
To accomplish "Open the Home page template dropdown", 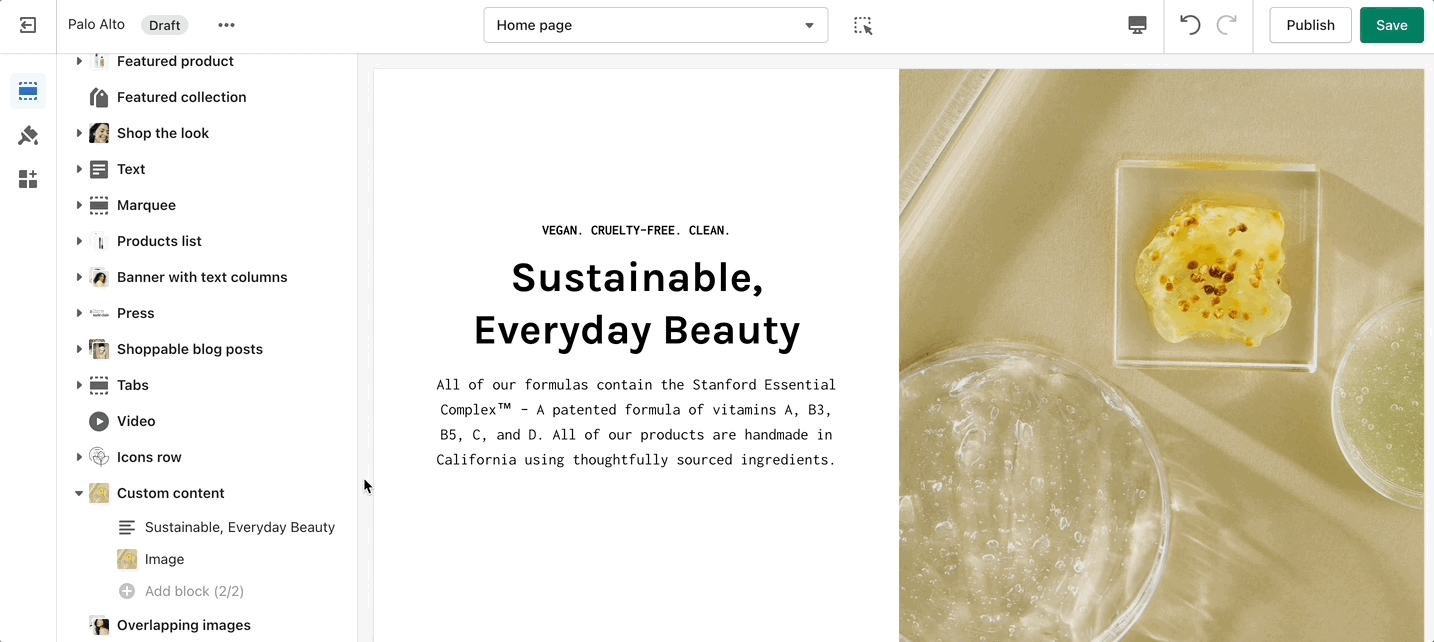I will tap(655, 26).
